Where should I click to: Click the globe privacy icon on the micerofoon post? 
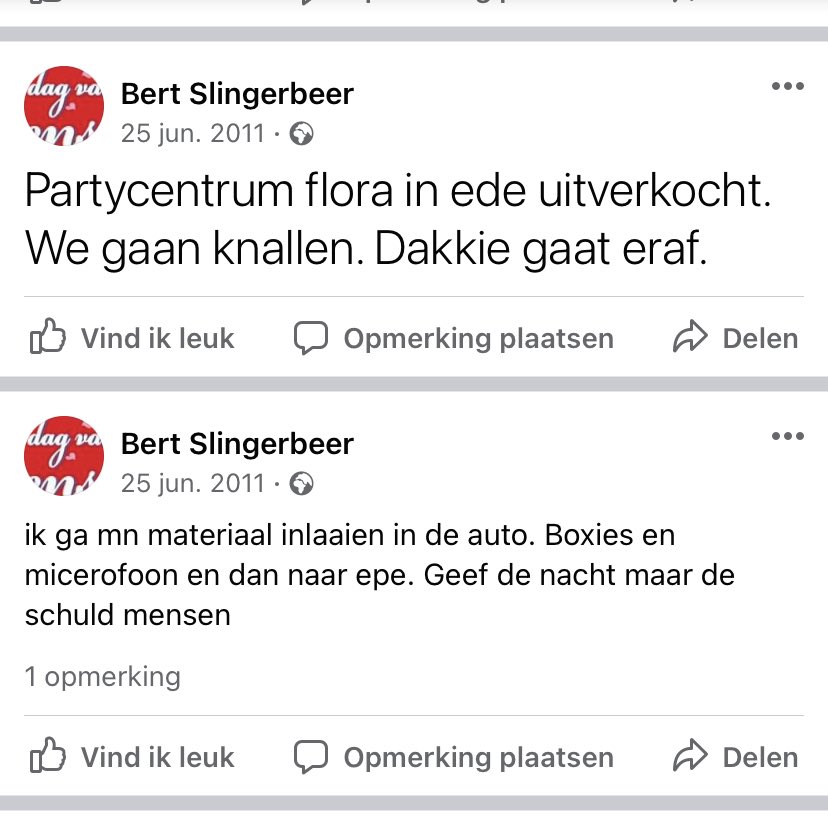301,484
